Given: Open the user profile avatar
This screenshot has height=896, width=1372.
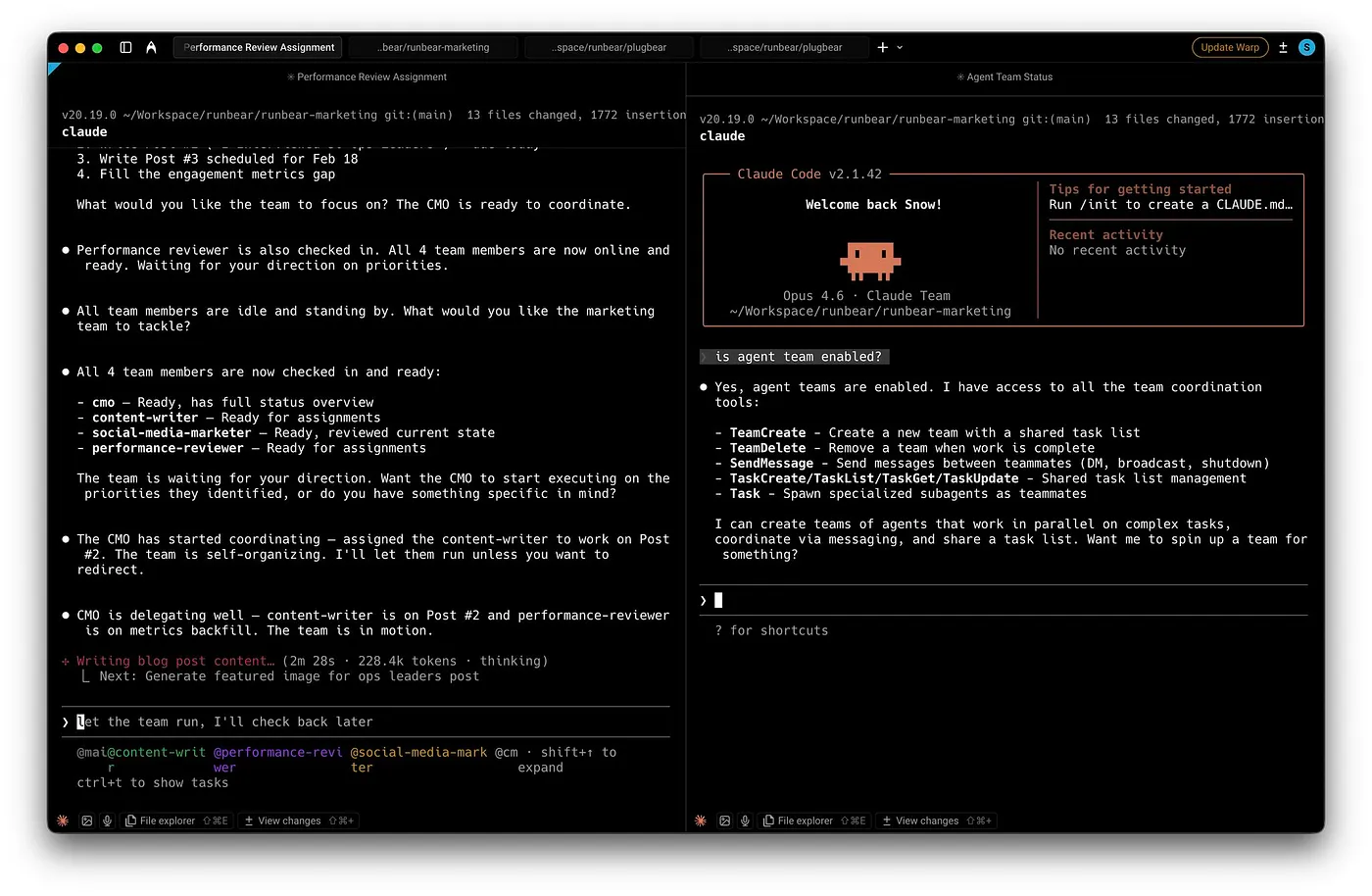Looking at the screenshot, I should pyautogui.click(x=1306, y=47).
